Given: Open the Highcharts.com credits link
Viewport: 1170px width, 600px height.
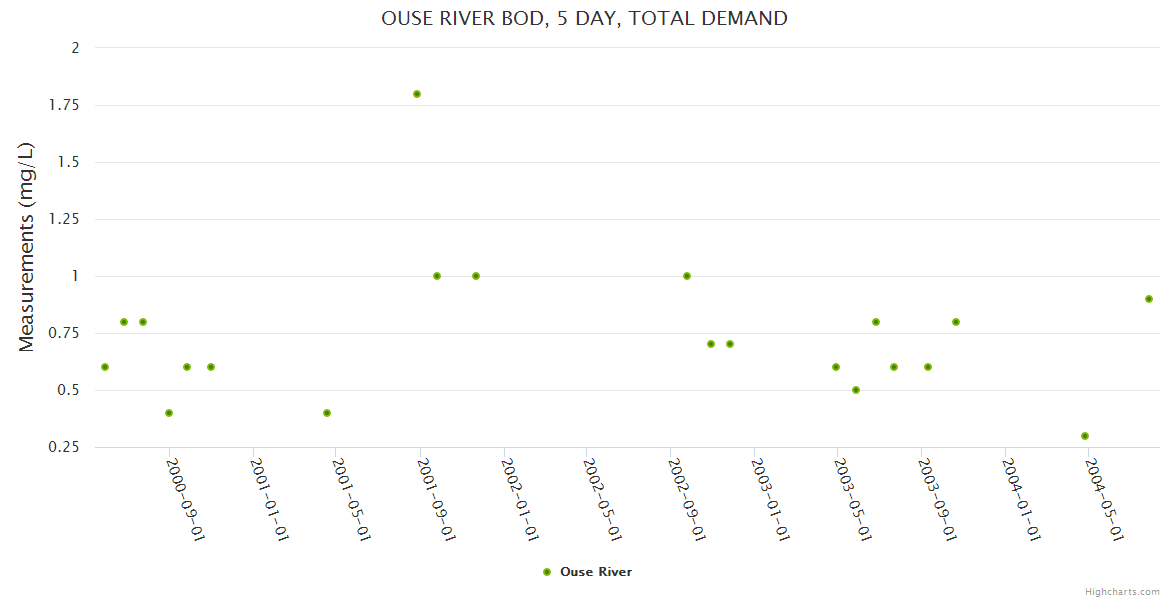Looking at the screenshot, I should click(x=1122, y=591).
